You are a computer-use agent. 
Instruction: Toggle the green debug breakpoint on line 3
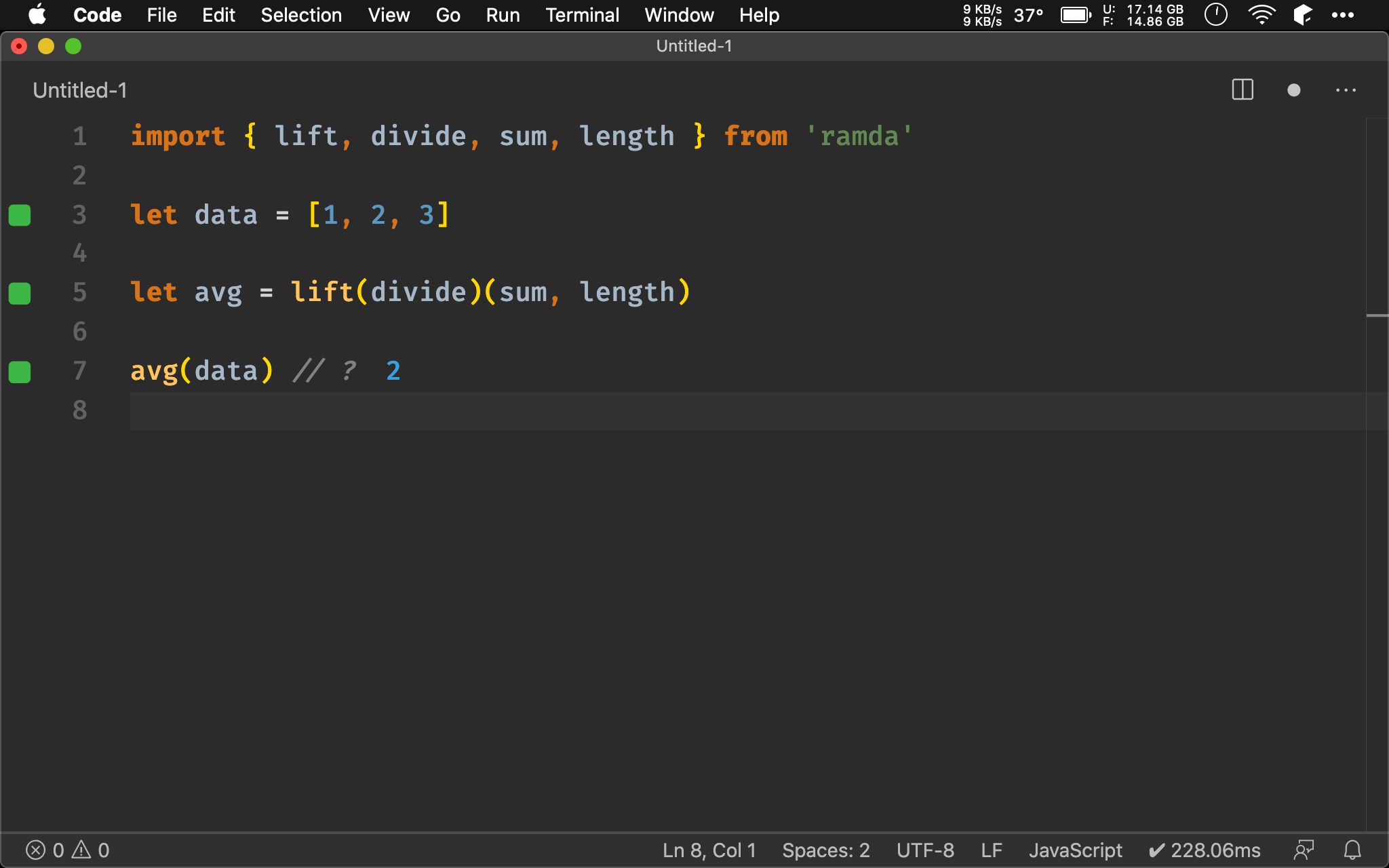coord(20,215)
